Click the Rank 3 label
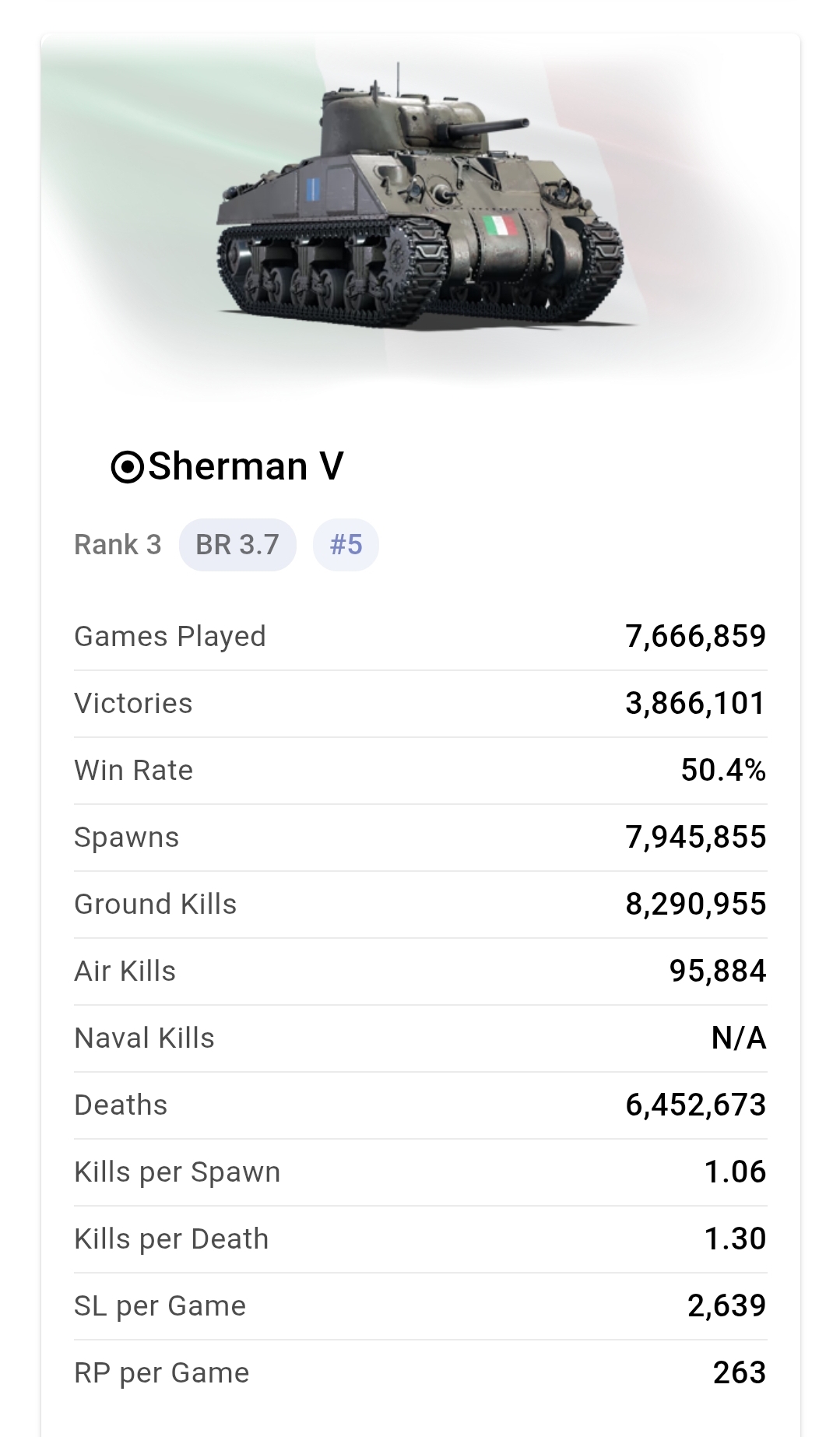Screen dimensions: 840x1437 118,545
